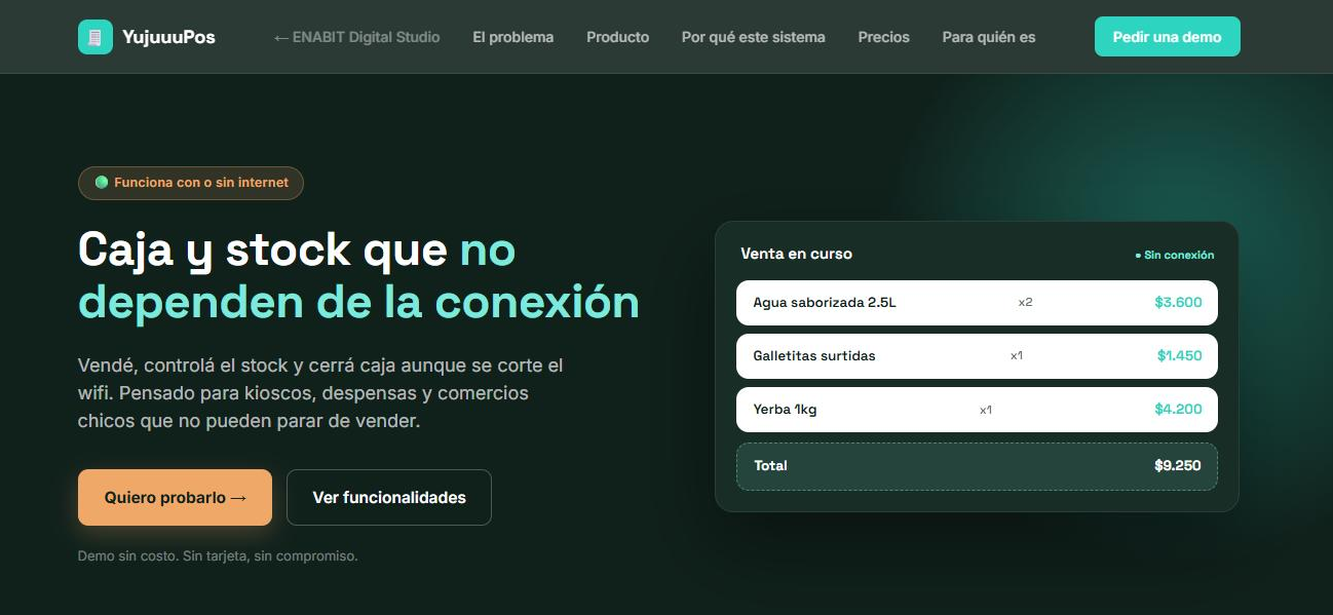
Task: Click the green dot in the offline badge
Action: (x=101, y=183)
